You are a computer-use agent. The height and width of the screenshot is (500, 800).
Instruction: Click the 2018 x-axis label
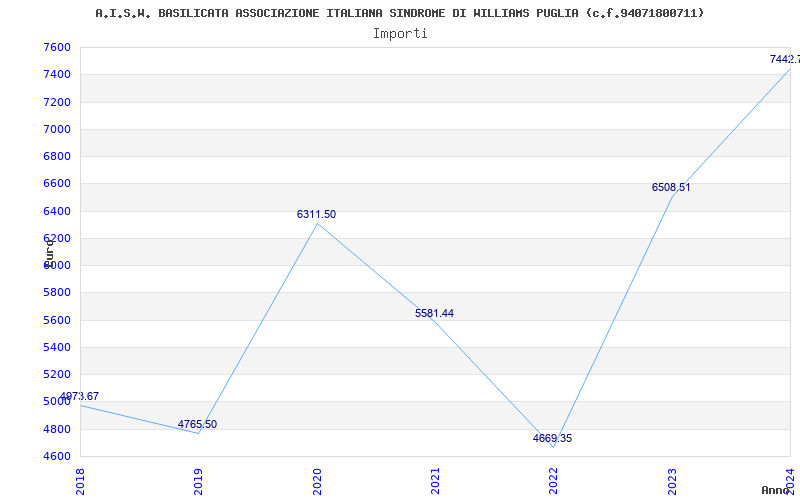click(x=80, y=482)
